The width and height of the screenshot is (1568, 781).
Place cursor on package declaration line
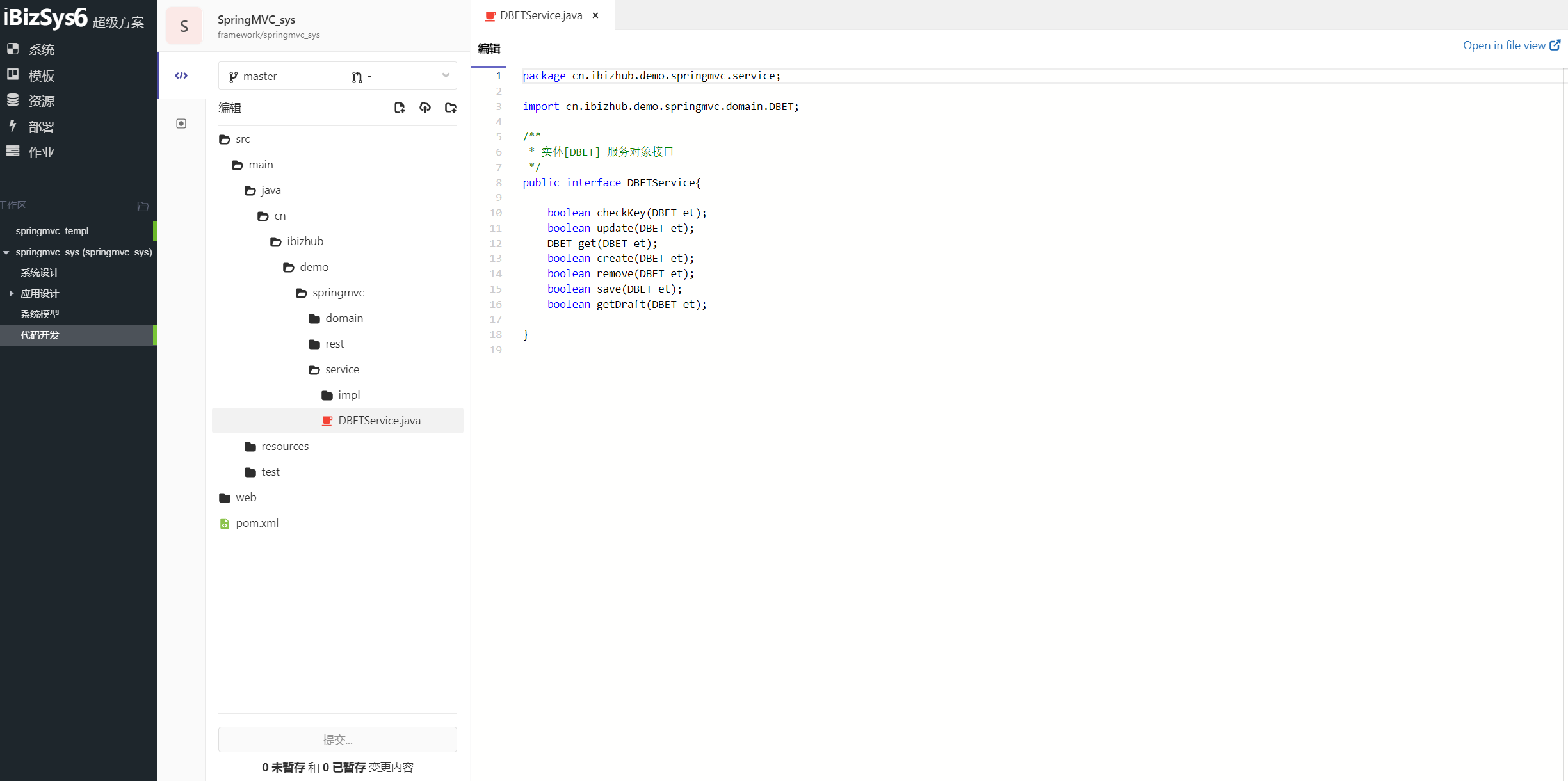point(651,76)
